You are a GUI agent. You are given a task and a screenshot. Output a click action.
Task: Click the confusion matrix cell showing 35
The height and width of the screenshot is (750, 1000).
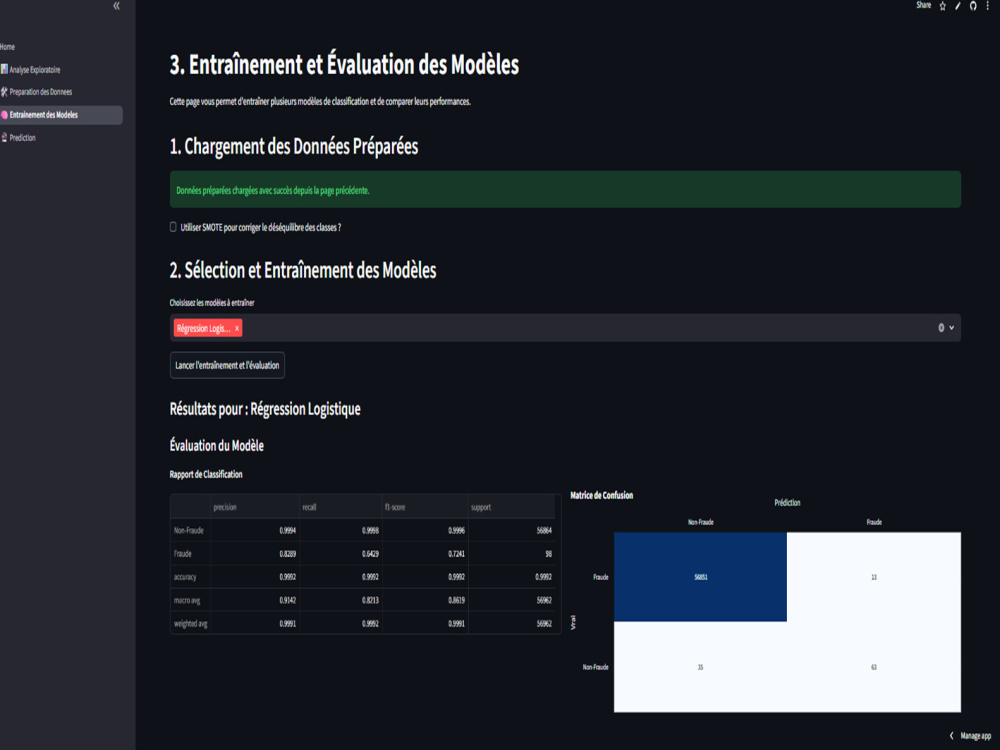tap(700, 667)
